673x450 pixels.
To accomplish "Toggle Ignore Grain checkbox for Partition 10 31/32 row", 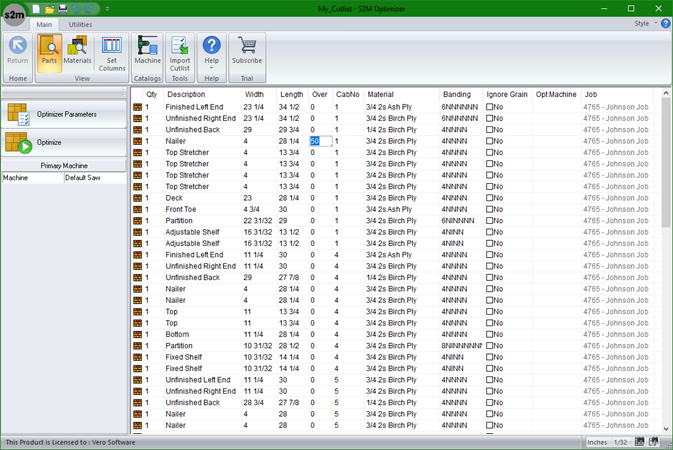I will pos(489,346).
